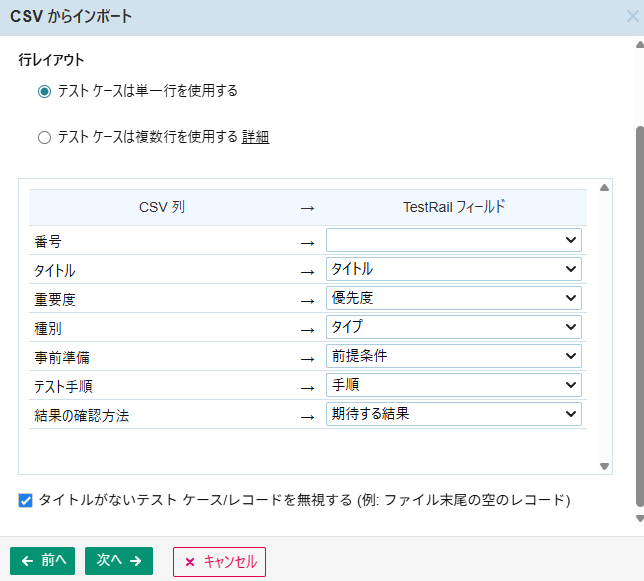Close the CSV import dialog

(x=632, y=17)
